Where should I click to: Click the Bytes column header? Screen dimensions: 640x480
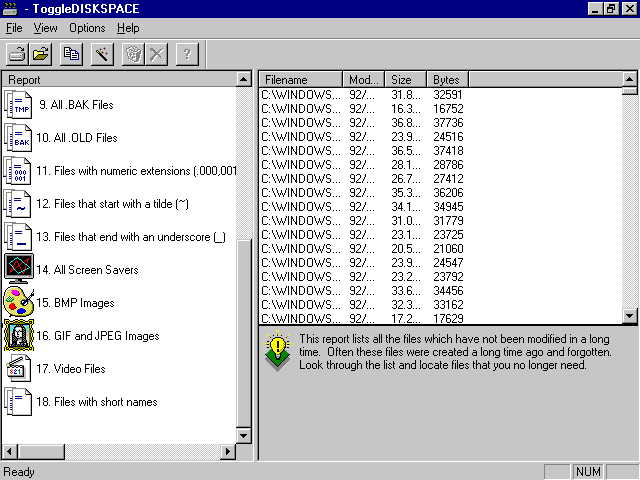(447, 79)
